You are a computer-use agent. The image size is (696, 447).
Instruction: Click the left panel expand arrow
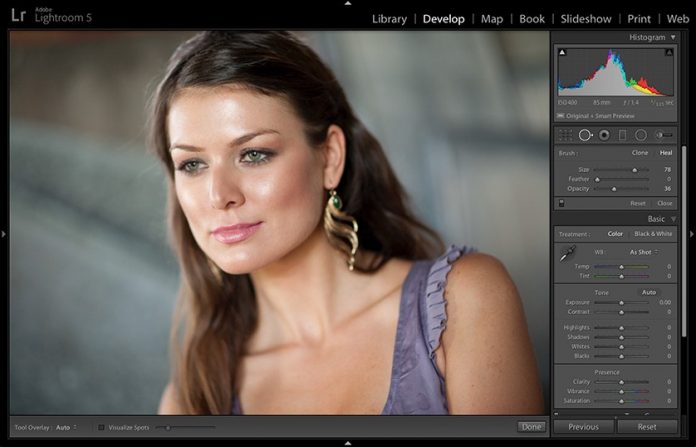click(x=4, y=234)
